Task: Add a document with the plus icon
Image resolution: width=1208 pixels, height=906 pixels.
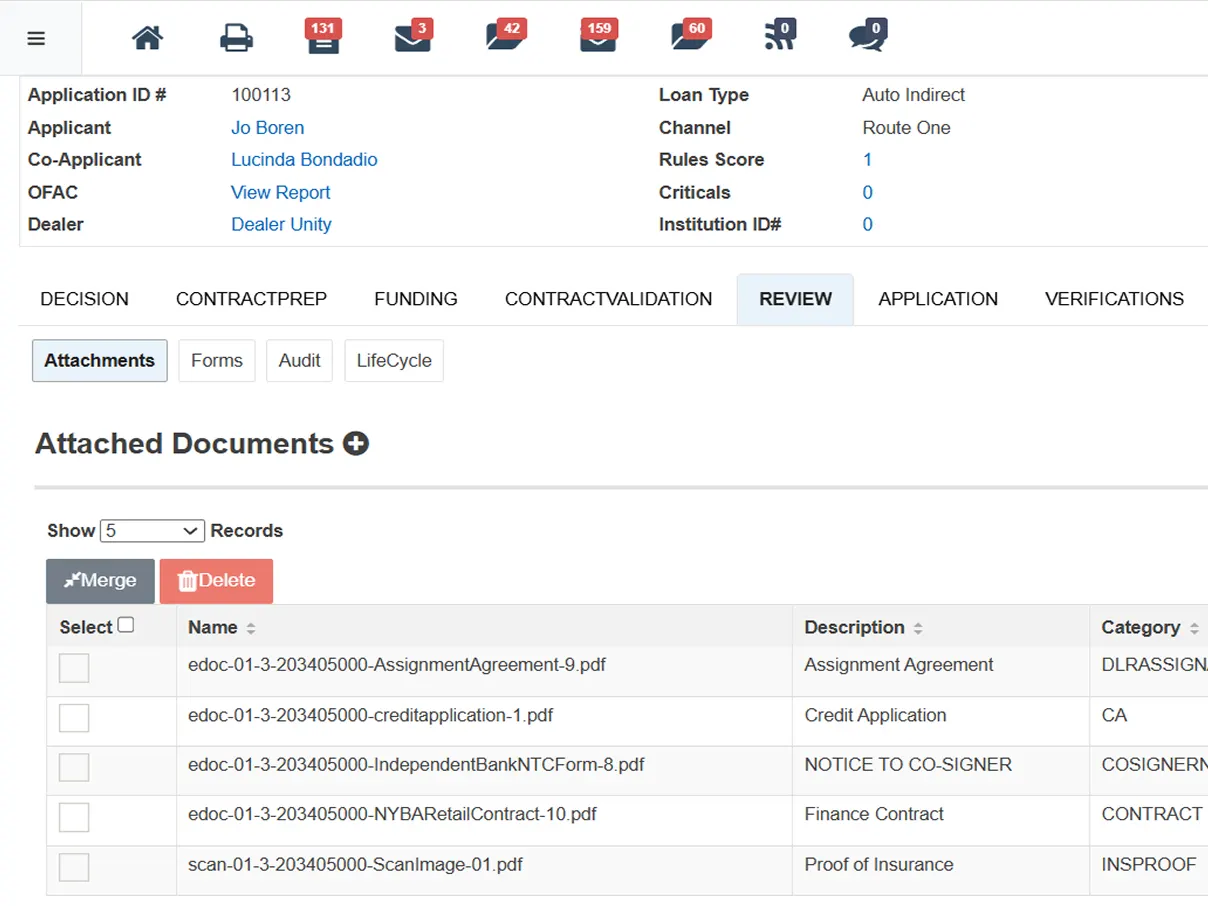Action: click(x=356, y=443)
